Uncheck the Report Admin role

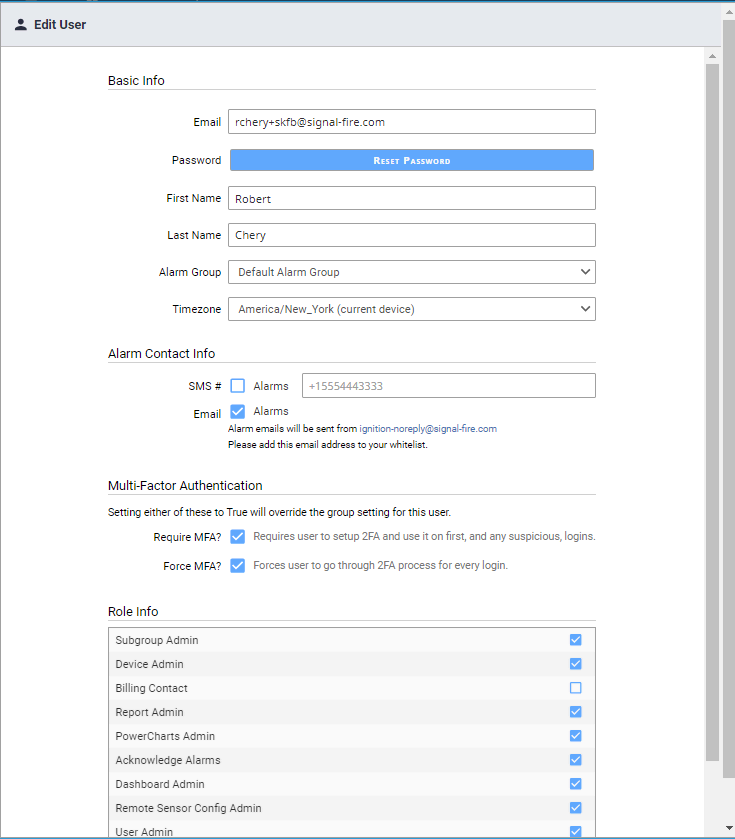click(x=576, y=712)
